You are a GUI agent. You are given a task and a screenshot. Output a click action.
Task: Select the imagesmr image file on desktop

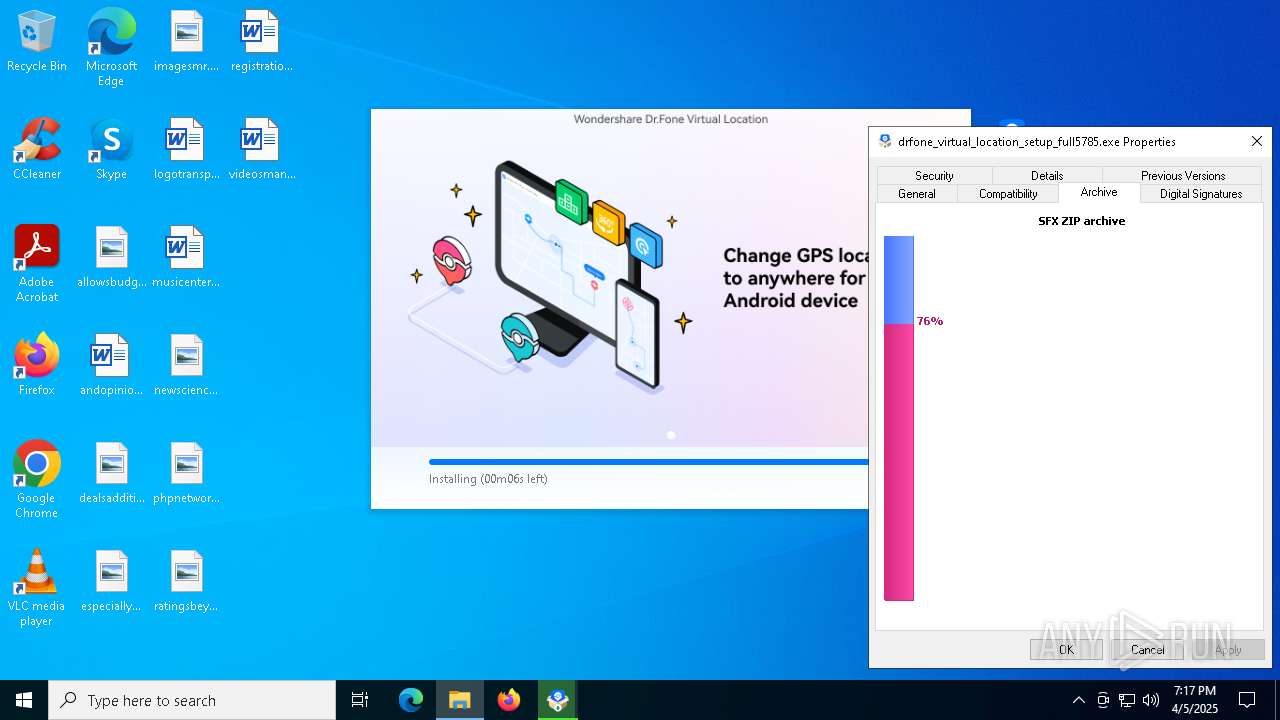point(186,42)
